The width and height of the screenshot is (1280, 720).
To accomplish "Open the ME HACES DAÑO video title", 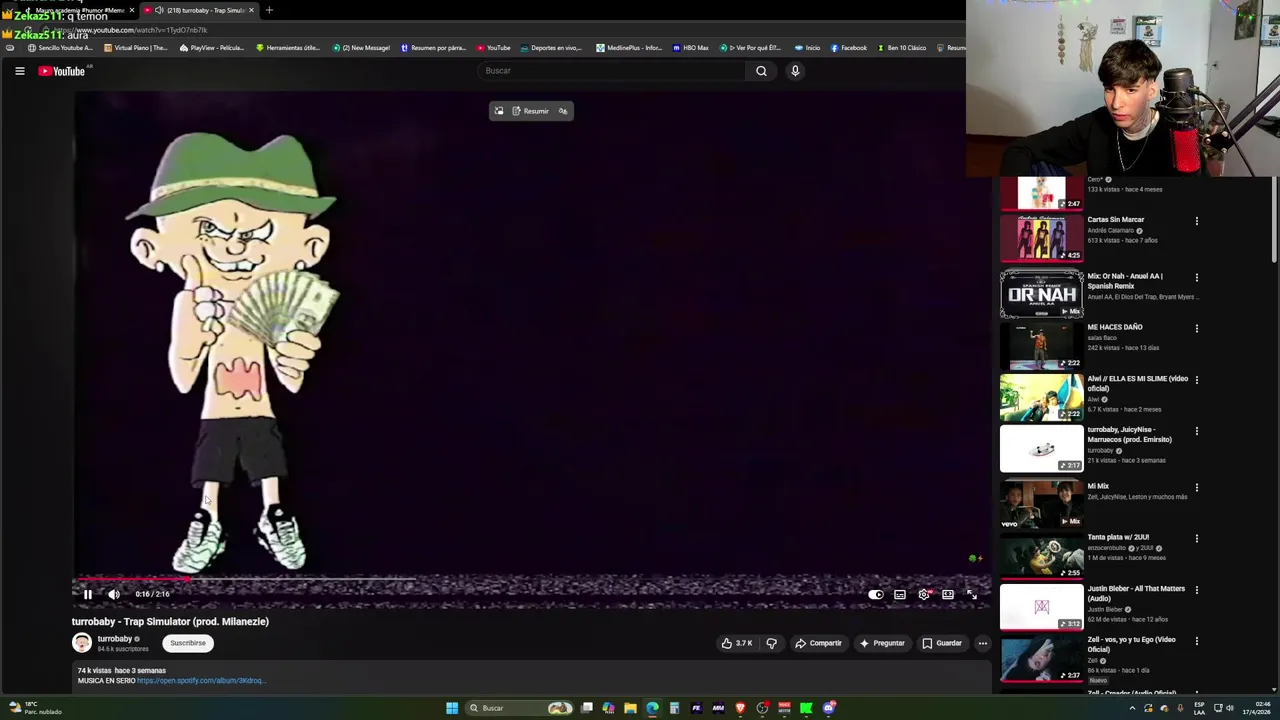I will 1114,327.
